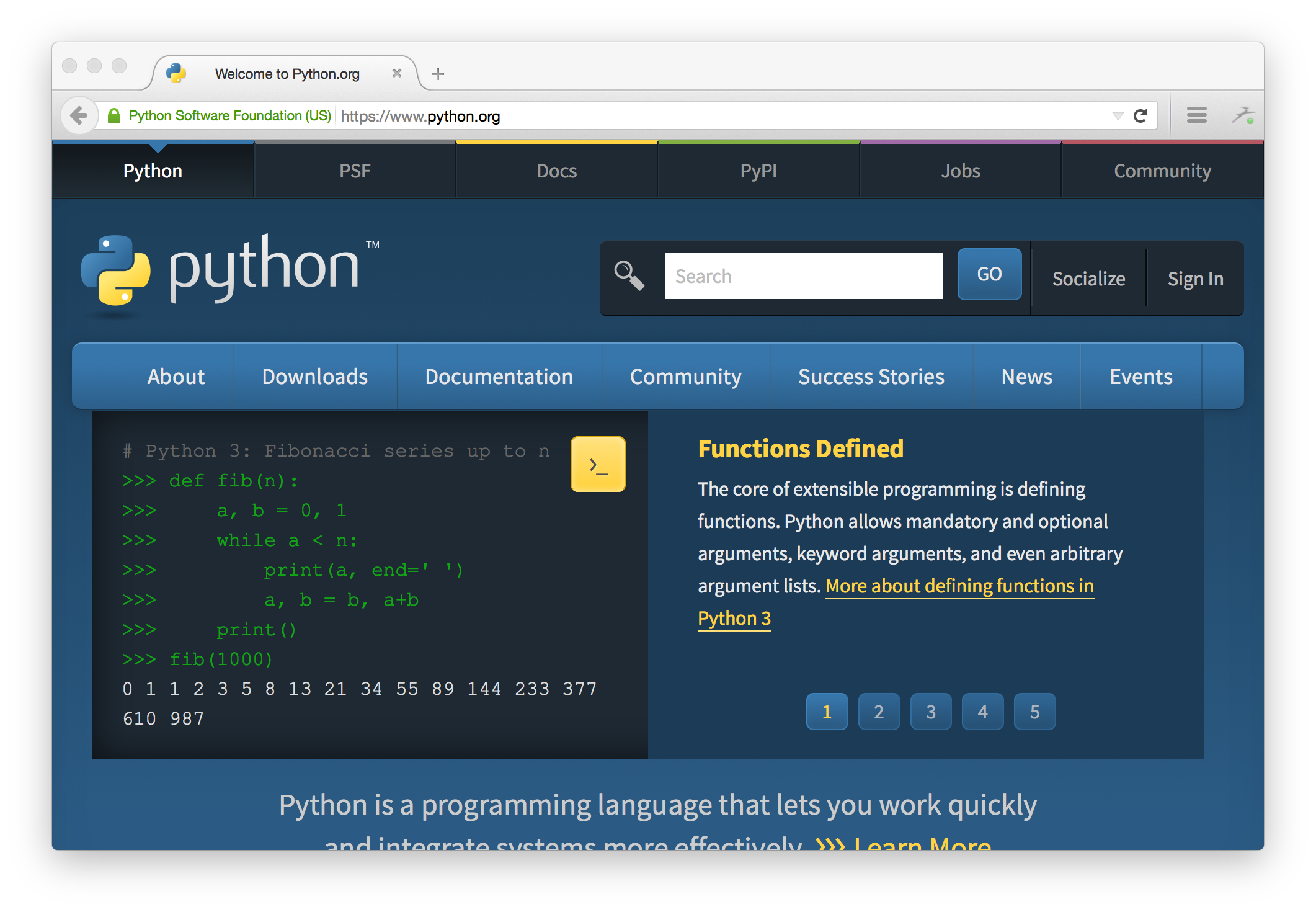Click the '610 987' output line
Image resolution: width=1316 pixels, height=912 pixels.
163,718
